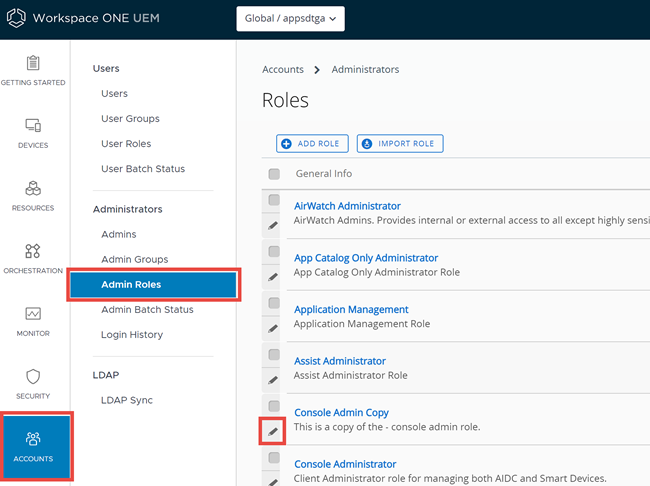Check the Console Admin Copy row checkbox
The image size is (650, 486).
274,406
